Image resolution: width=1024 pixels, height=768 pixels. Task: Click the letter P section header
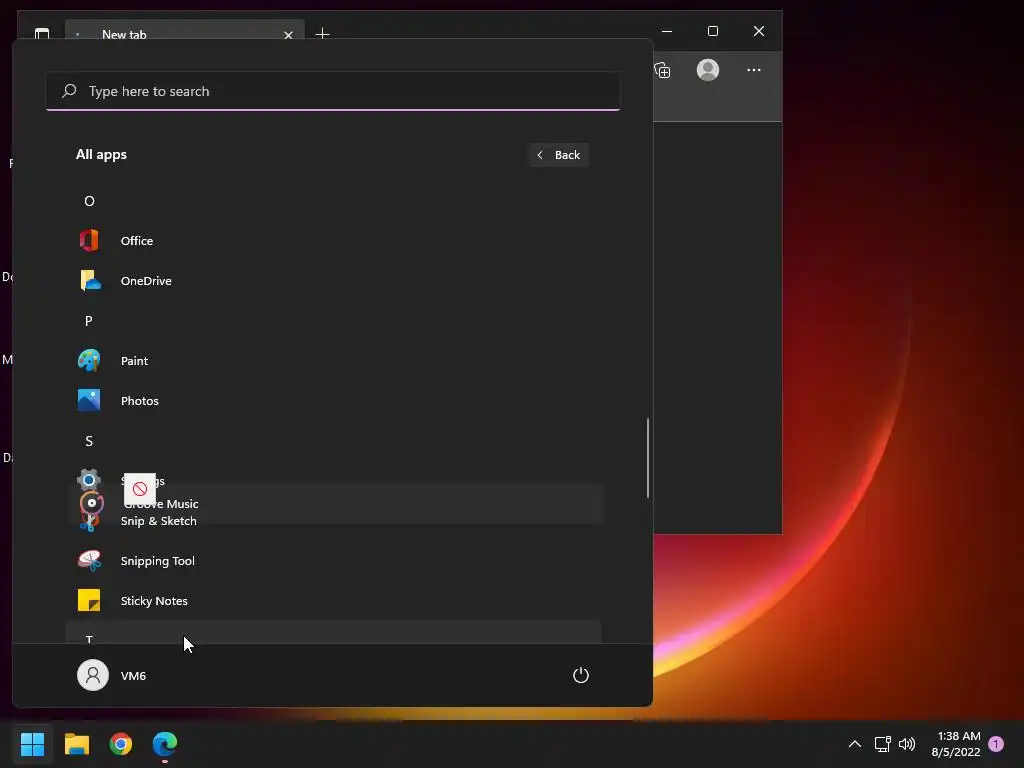(x=89, y=321)
